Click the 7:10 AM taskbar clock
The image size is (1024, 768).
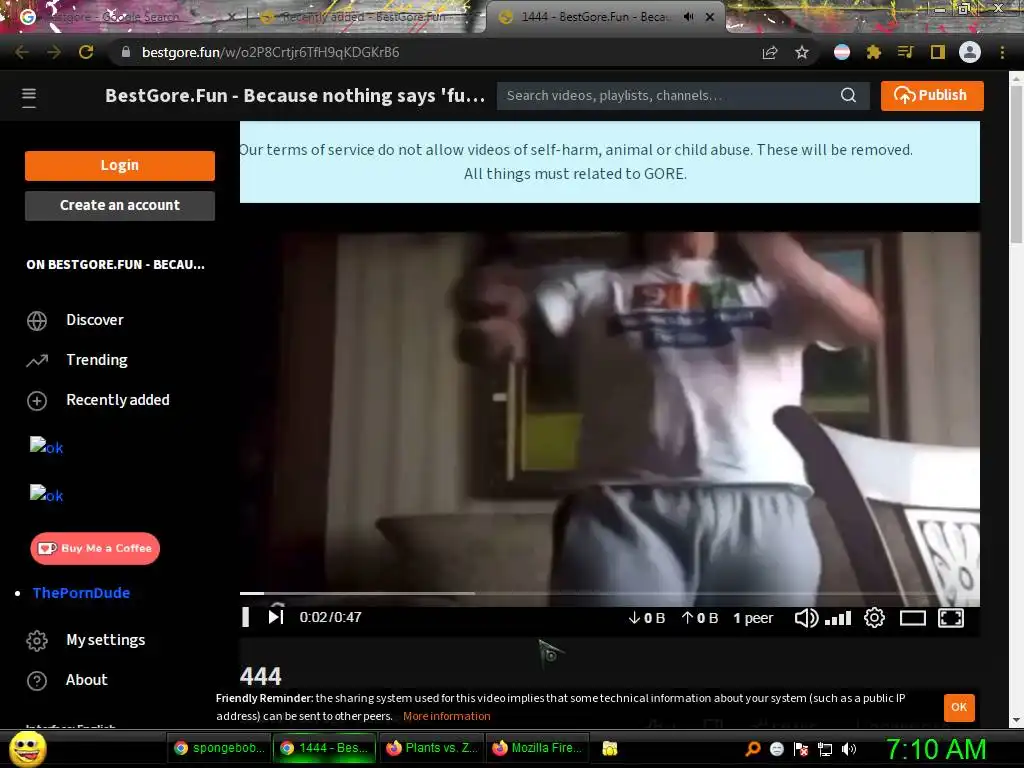click(935, 749)
